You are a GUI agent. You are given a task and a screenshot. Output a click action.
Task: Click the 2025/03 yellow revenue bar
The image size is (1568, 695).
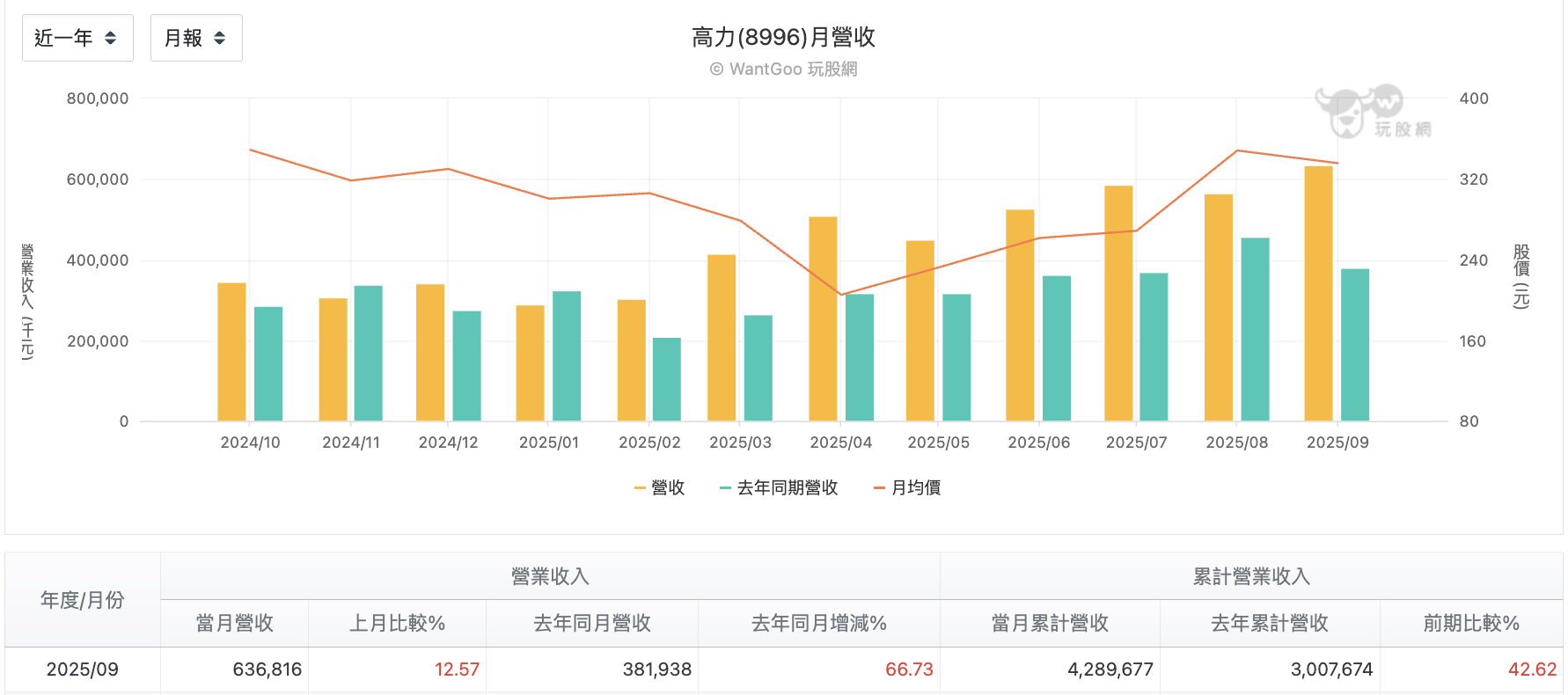tap(722, 338)
